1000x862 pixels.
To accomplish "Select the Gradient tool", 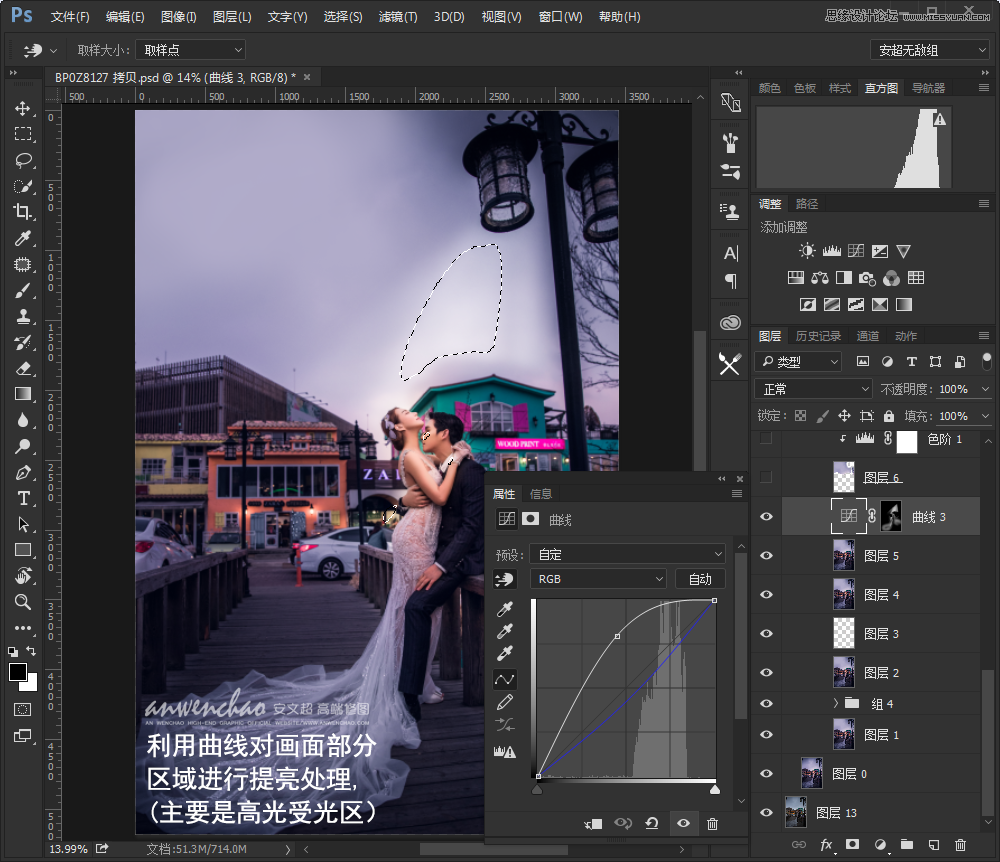I will (23, 395).
